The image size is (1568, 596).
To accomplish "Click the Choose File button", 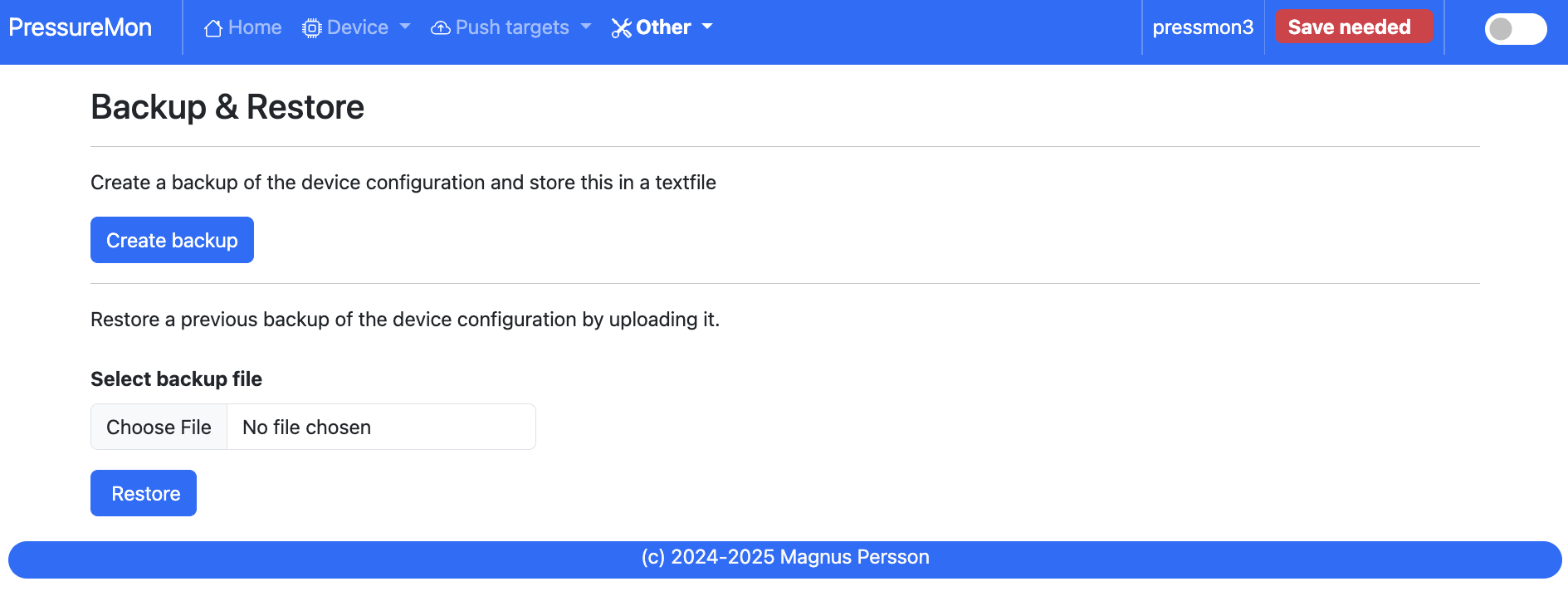I will click(x=159, y=427).
